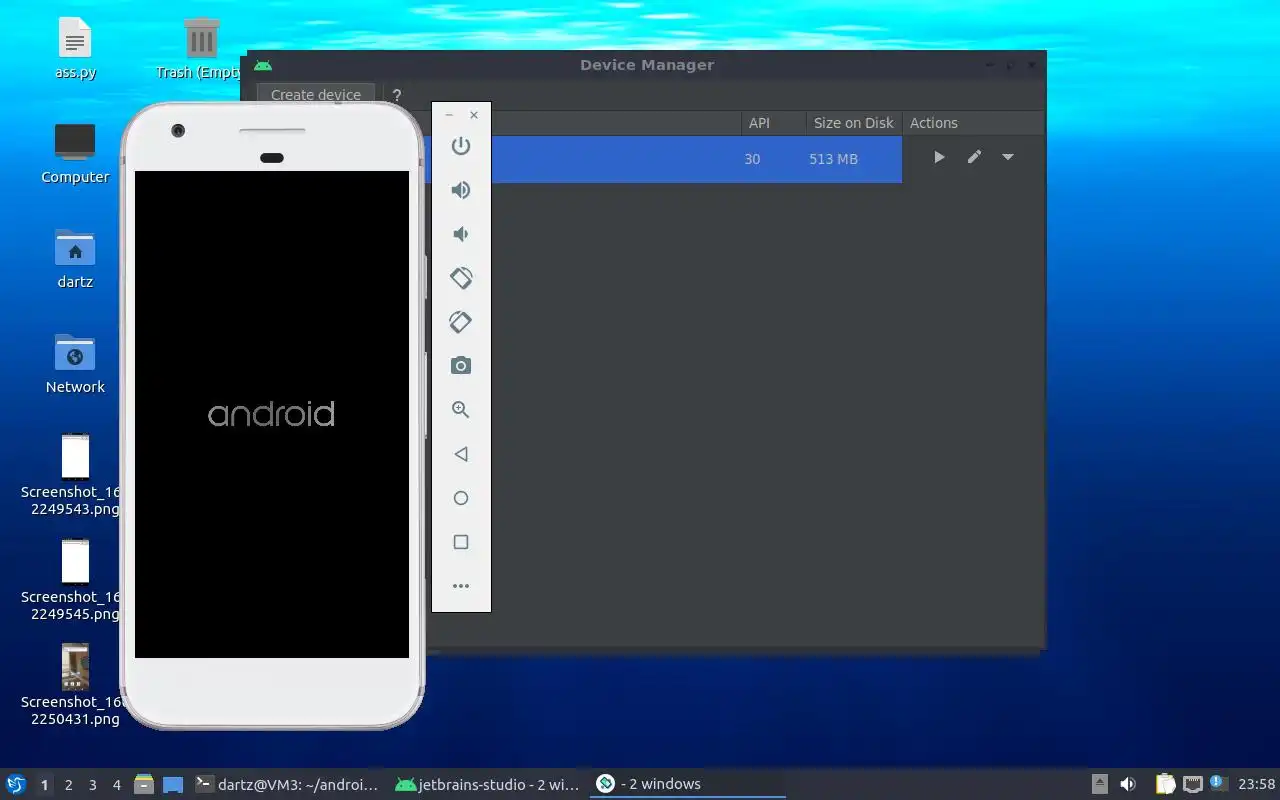Click the emulator phone screen showing android
1280x800 pixels.
pos(272,414)
